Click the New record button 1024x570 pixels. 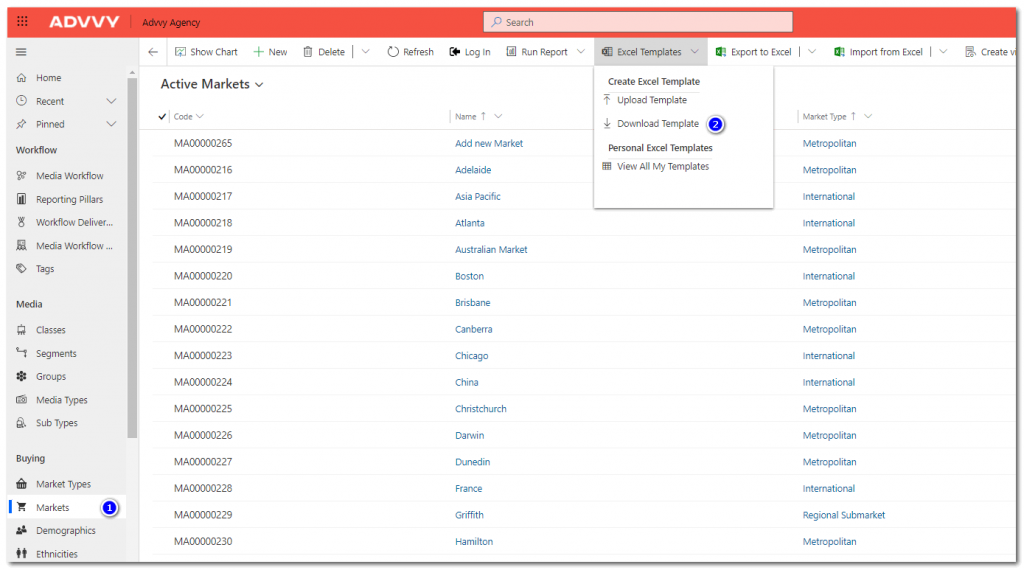pyautogui.click(x=270, y=52)
